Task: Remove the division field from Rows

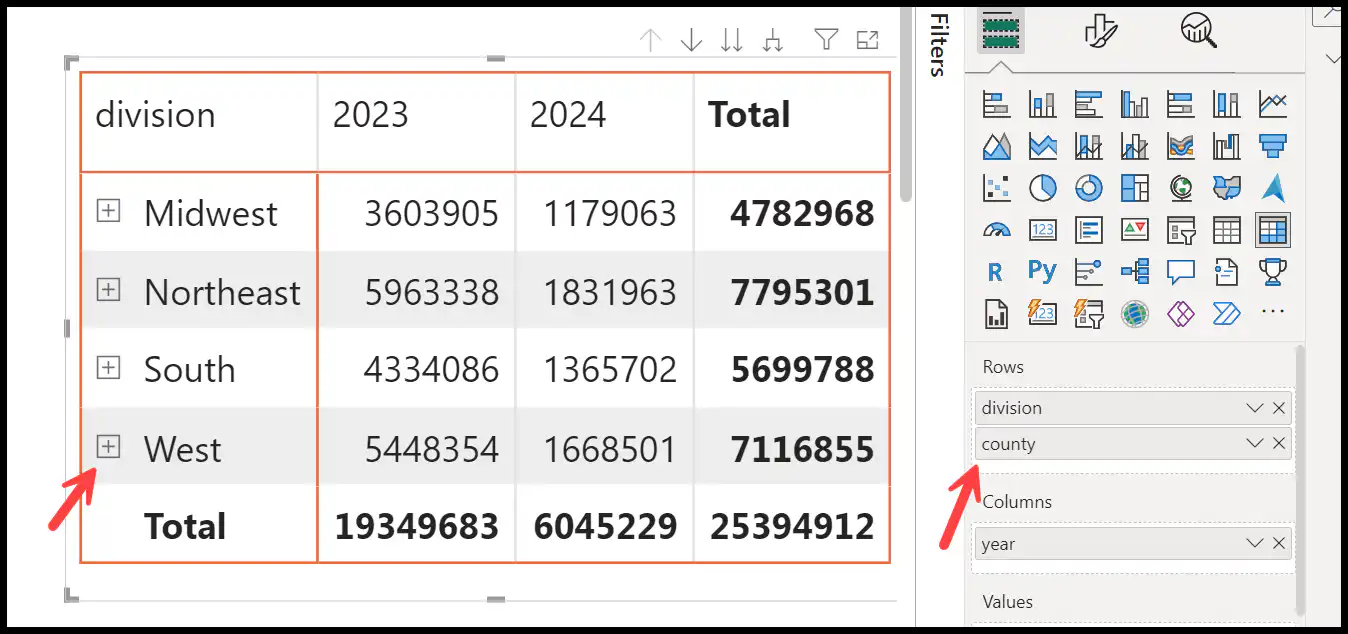Action: tap(1279, 408)
